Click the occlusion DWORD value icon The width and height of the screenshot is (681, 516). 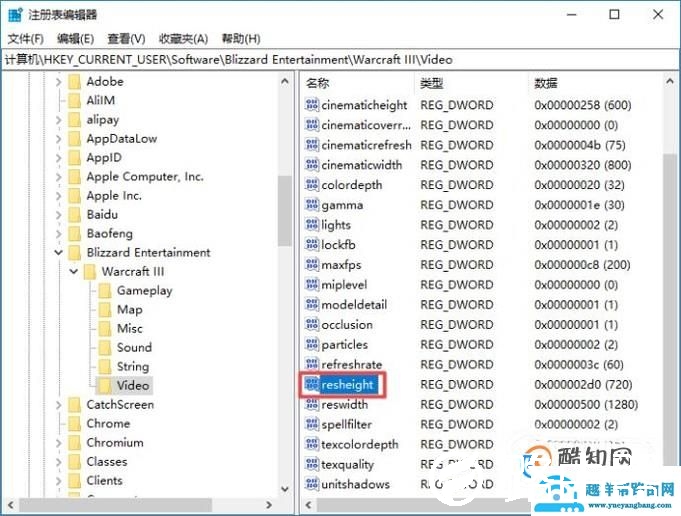point(312,324)
